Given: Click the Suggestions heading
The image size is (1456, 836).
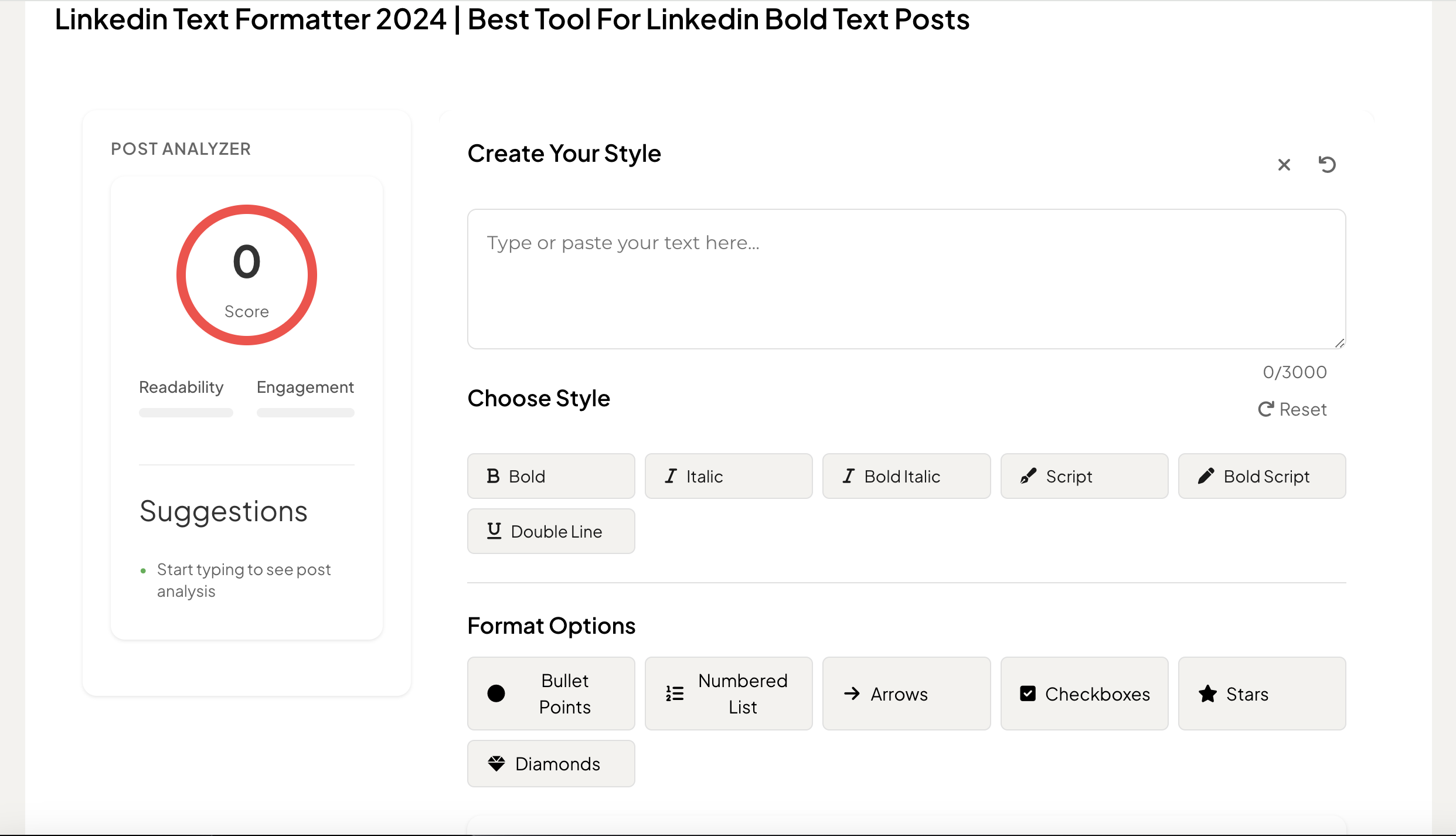Looking at the screenshot, I should tap(223, 512).
